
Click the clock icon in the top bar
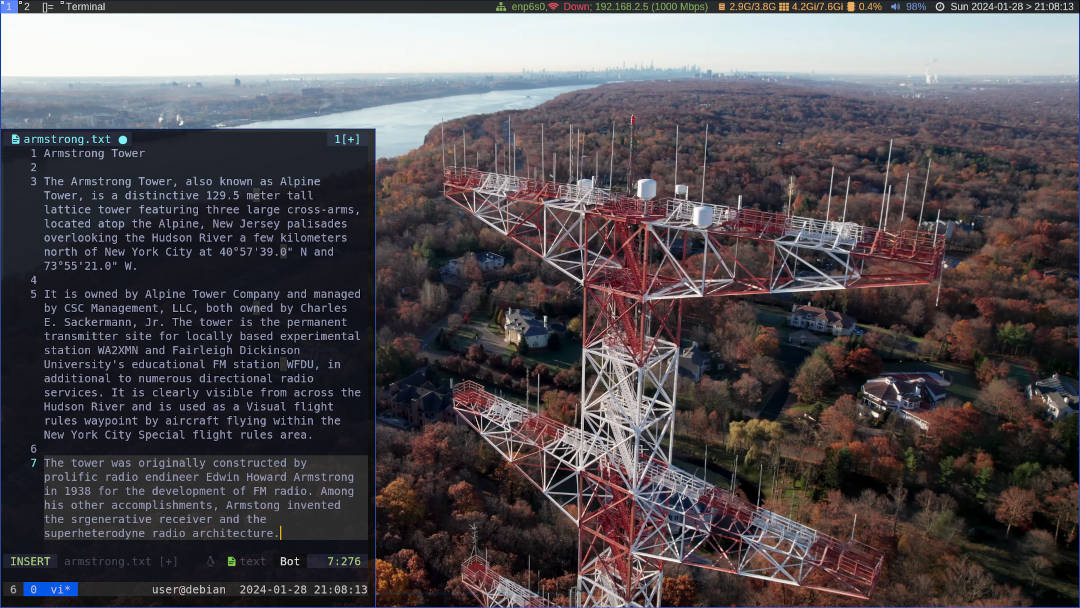point(939,7)
